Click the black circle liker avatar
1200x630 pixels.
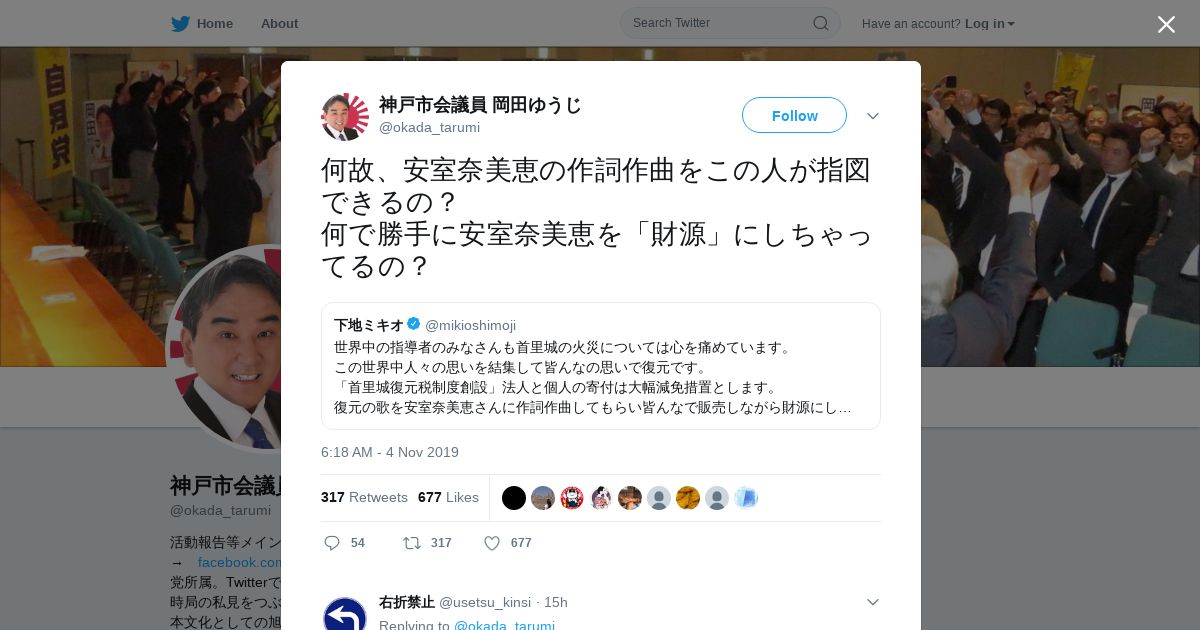[514, 498]
